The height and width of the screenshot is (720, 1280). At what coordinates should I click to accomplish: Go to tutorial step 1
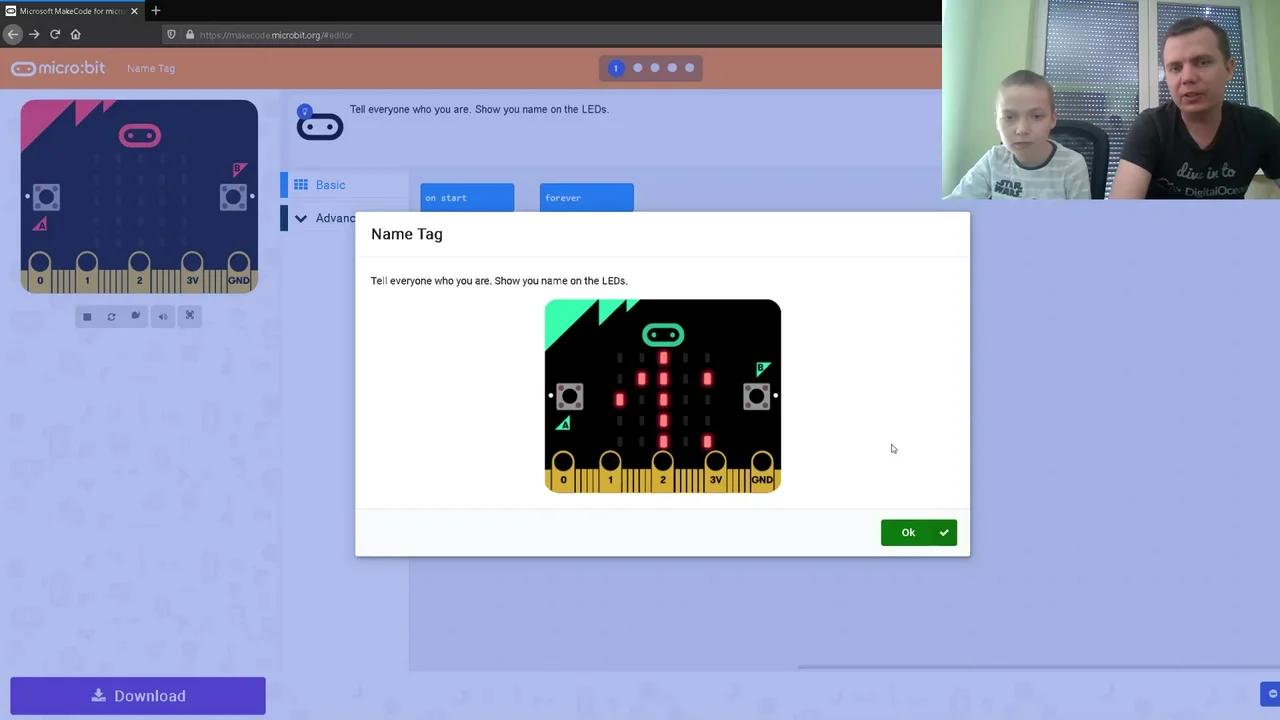[x=616, y=68]
